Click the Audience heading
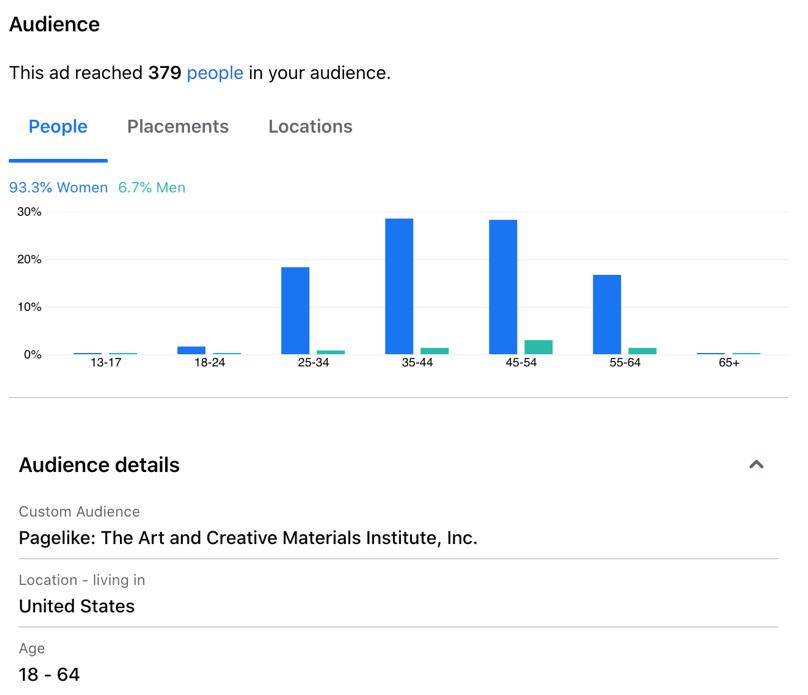 click(55, 24)
